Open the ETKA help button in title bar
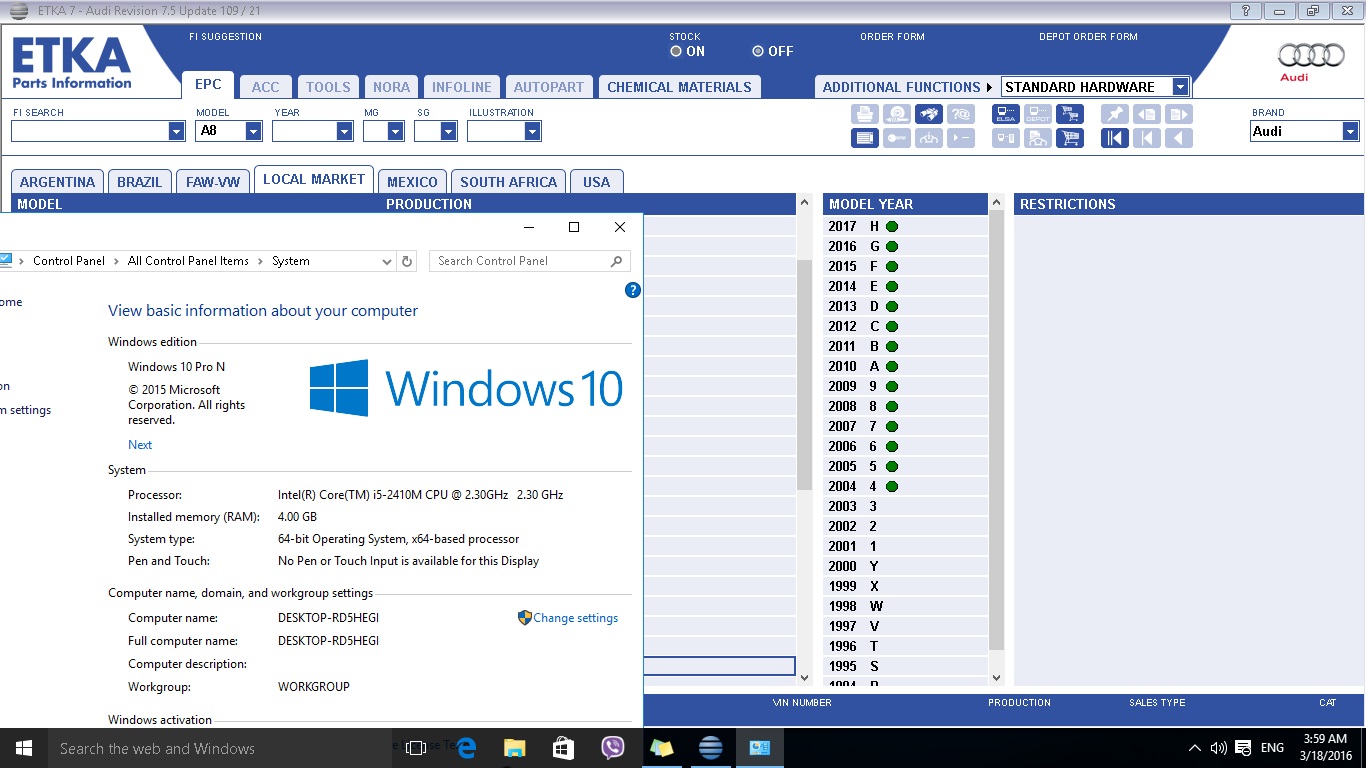The height and width of the screenshot is (768, 1366). pyautogui.click(x=1245, y=11)
